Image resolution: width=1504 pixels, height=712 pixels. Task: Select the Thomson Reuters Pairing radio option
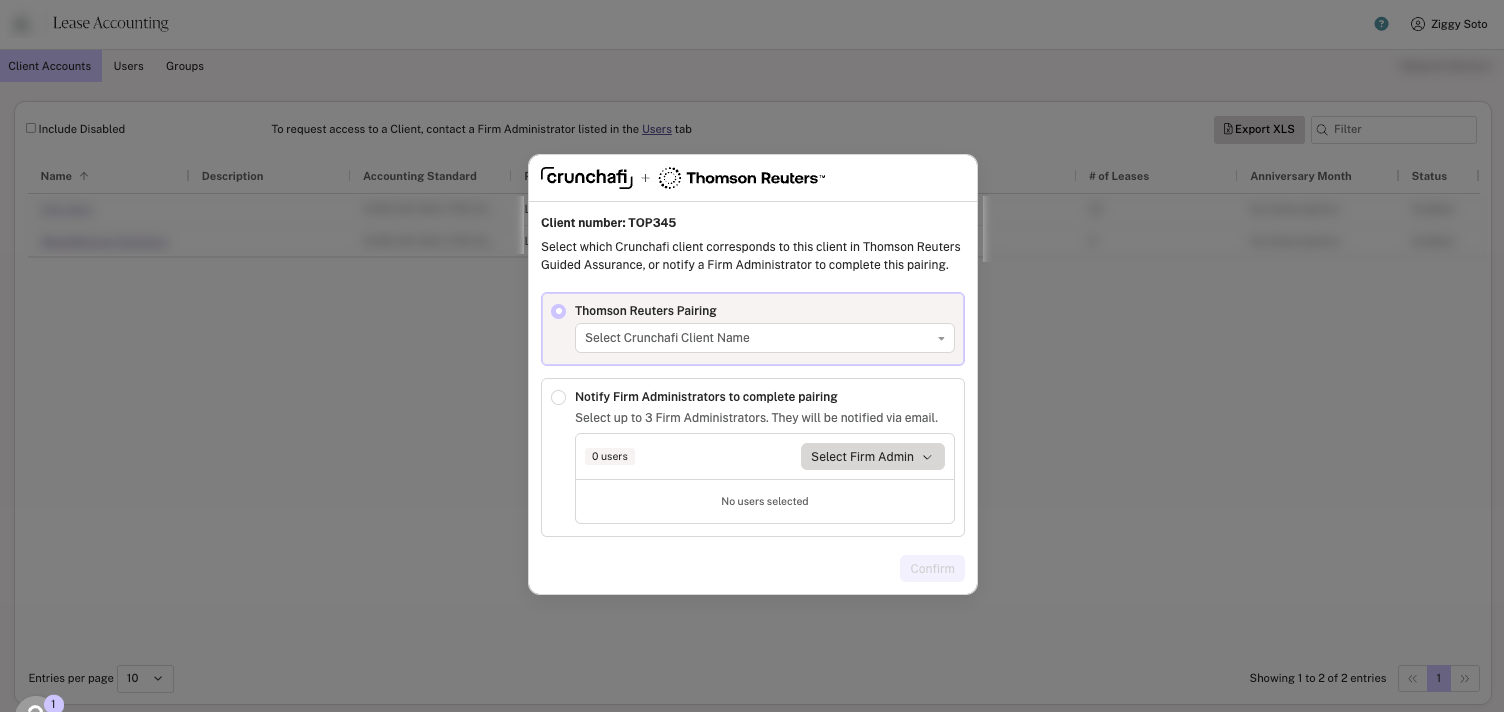[558, 311]
